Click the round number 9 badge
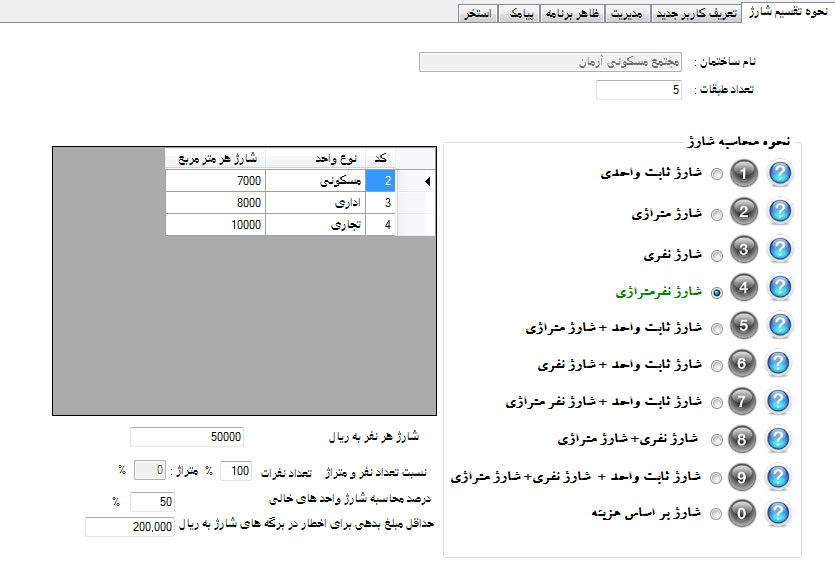 pyautogui.click(x=742, y=476)
